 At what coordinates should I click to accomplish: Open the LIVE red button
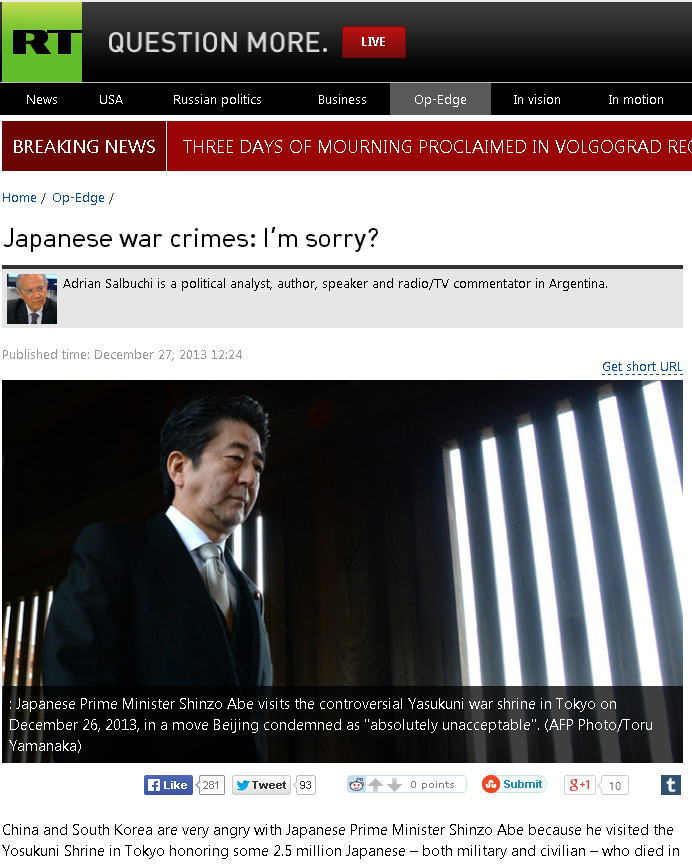click(374, 42)
